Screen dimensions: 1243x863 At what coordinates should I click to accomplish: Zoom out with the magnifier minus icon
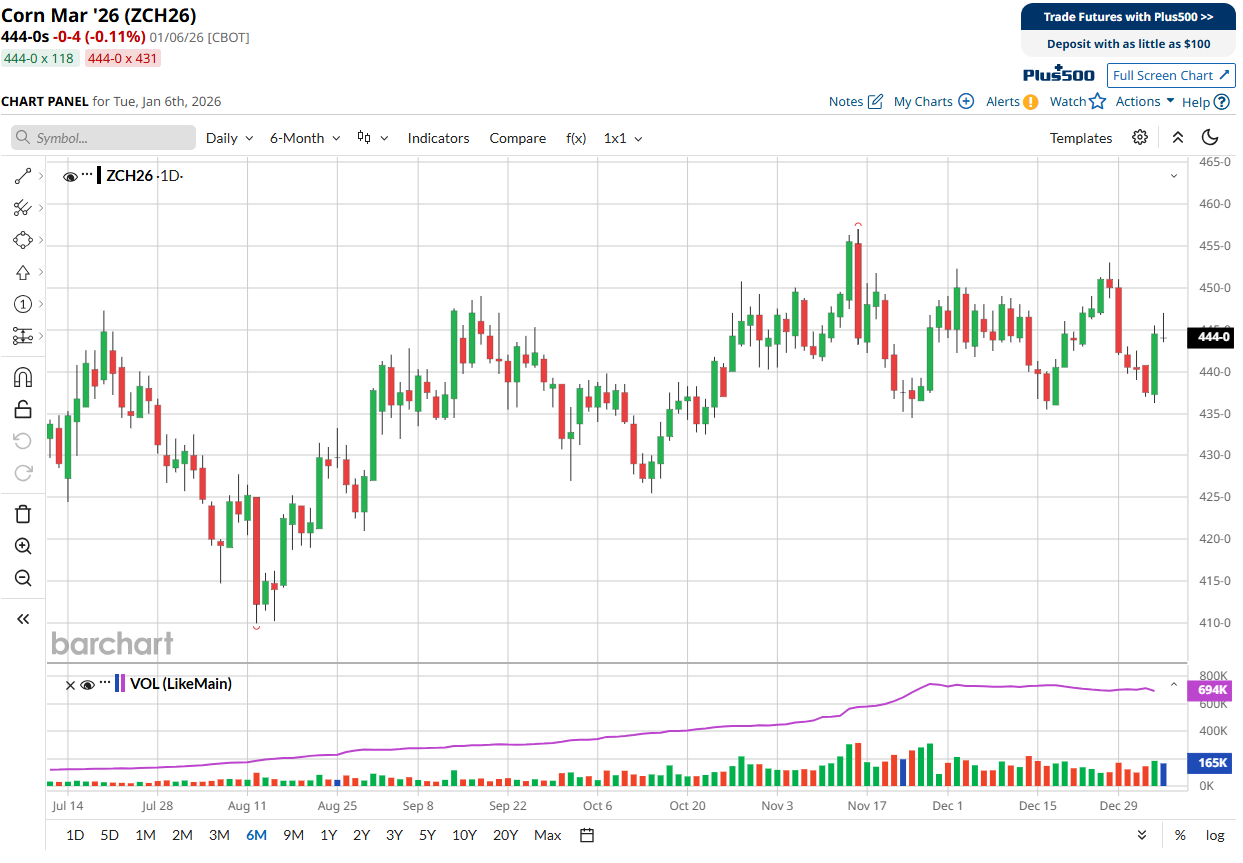(23, 578)
